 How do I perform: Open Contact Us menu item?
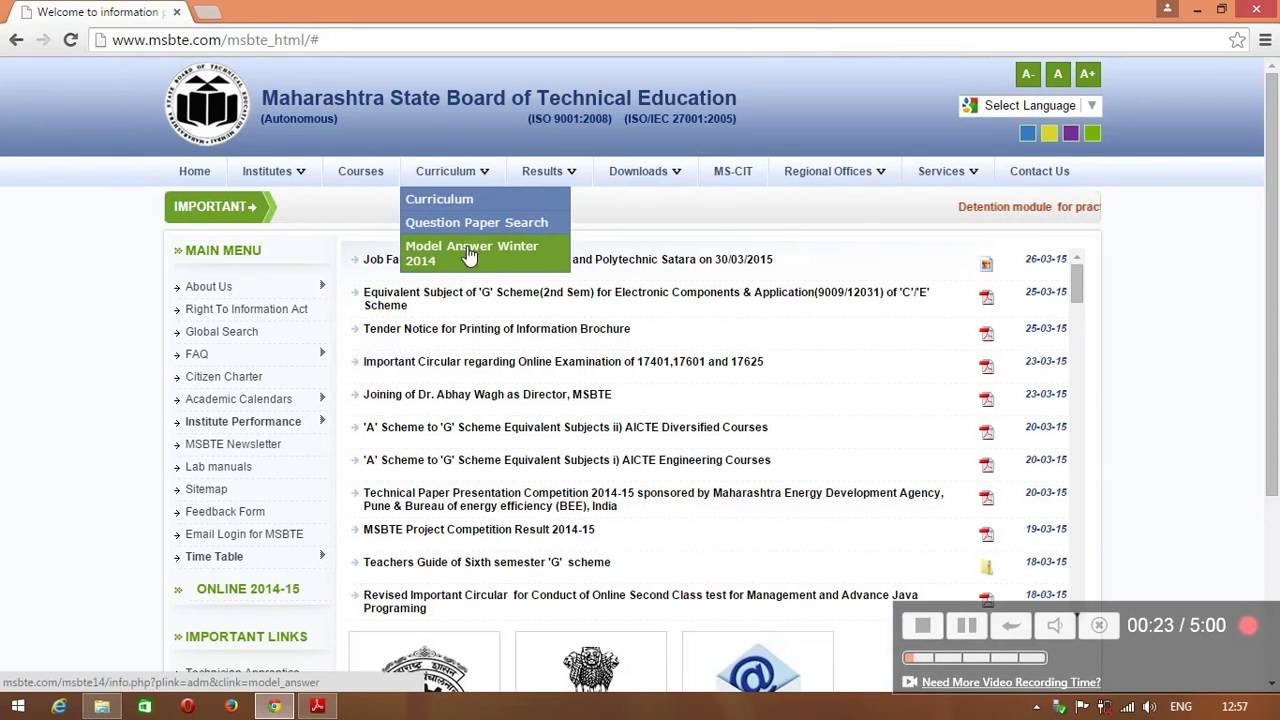click(1039, 171)
